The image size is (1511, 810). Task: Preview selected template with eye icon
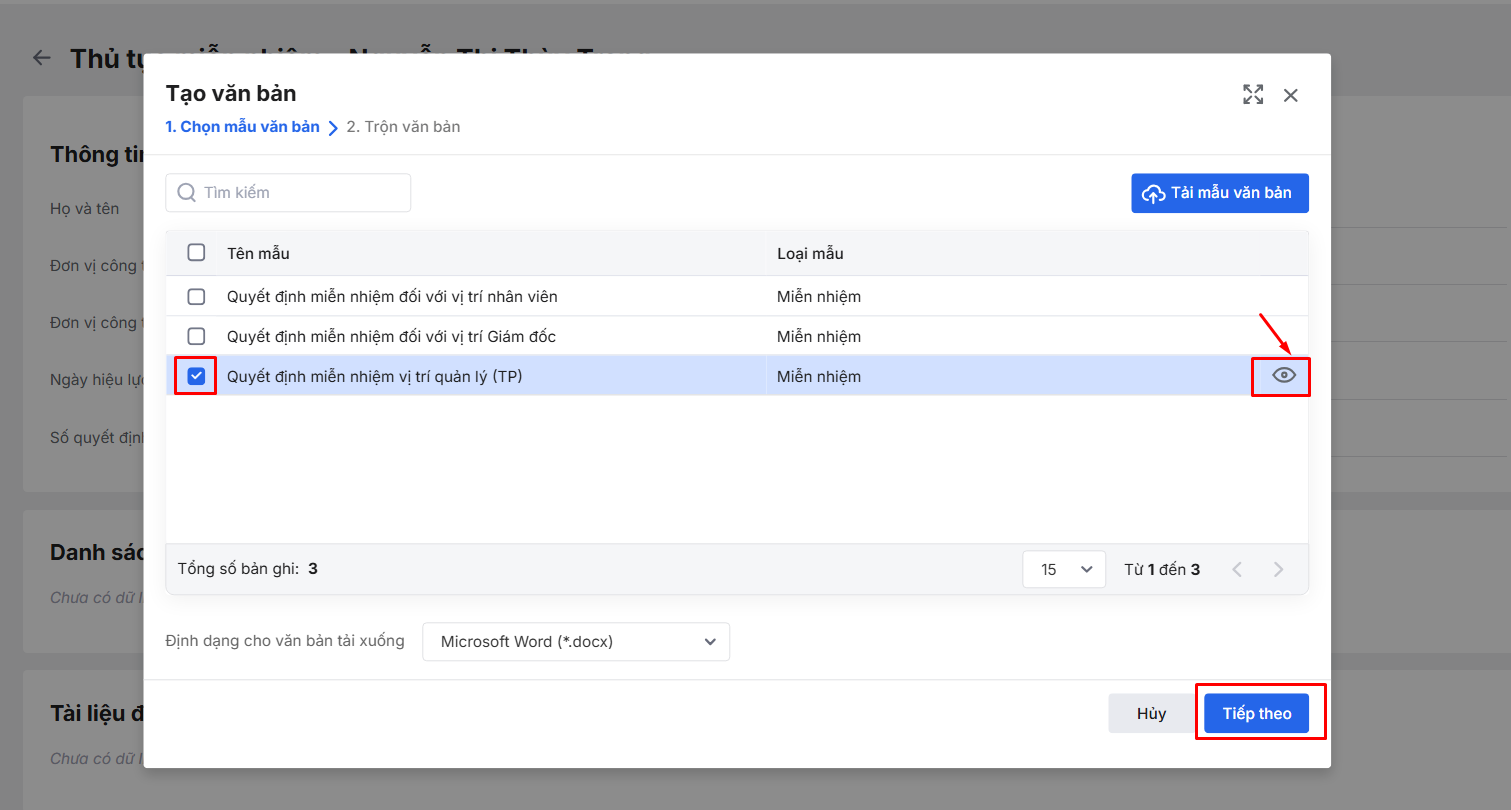coord(1284,376)
